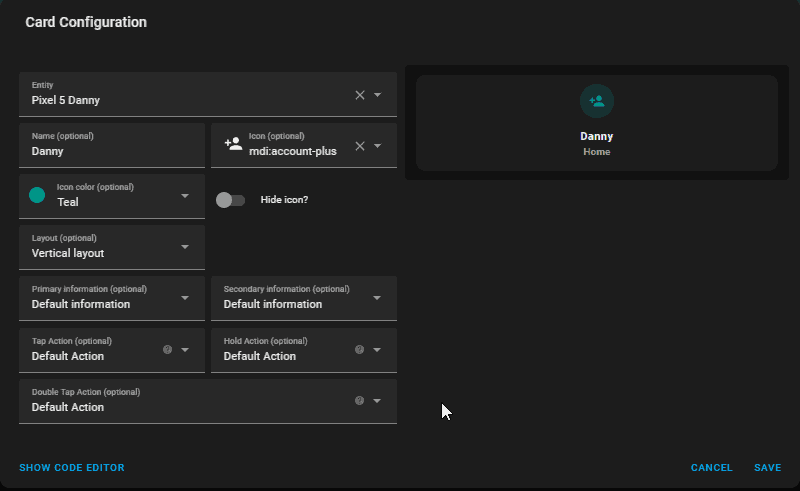The height and width of the screenshot is (491, 800).
Task: Expand the Icon picker dropdown arrow
Action: tap(378, 146)
